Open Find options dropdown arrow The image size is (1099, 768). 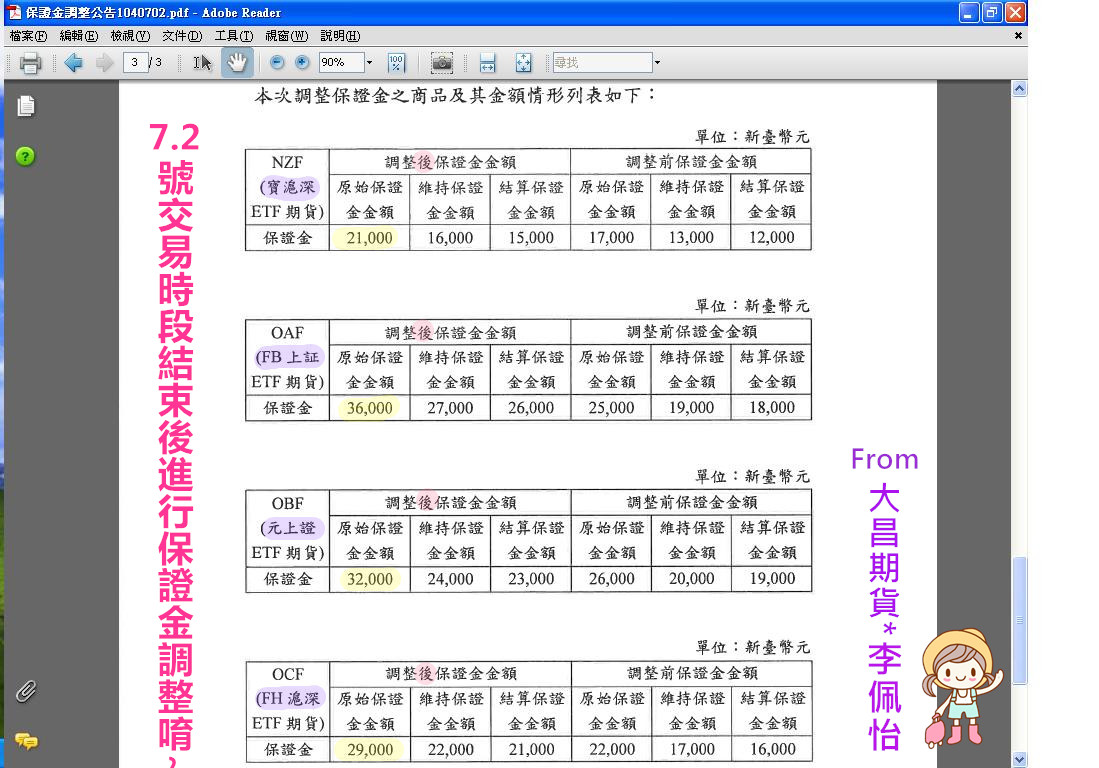pyautogui.click(x=657, y=62)
